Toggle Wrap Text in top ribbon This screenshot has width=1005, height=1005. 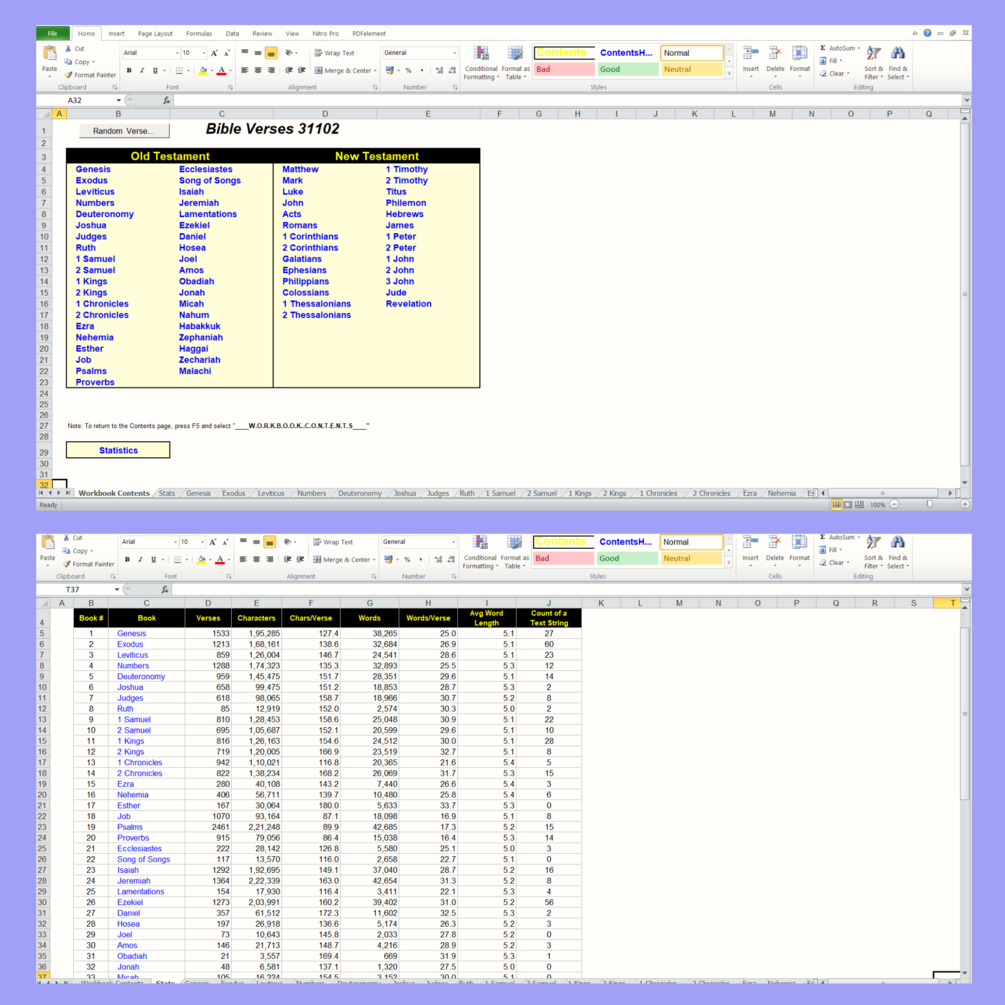tap(335, 53)
